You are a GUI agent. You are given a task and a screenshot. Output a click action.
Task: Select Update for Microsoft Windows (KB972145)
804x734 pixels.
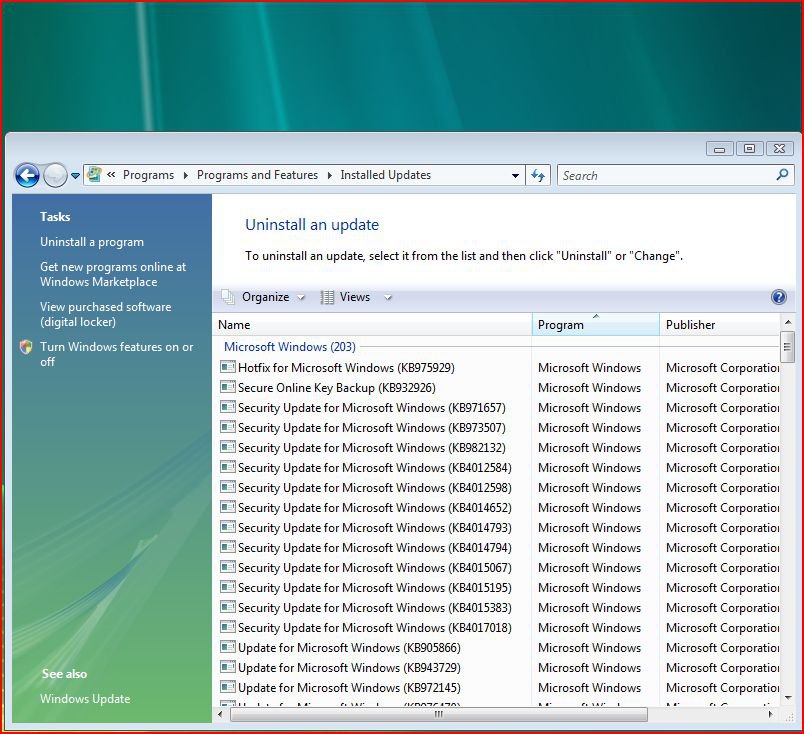click(349, 688)
